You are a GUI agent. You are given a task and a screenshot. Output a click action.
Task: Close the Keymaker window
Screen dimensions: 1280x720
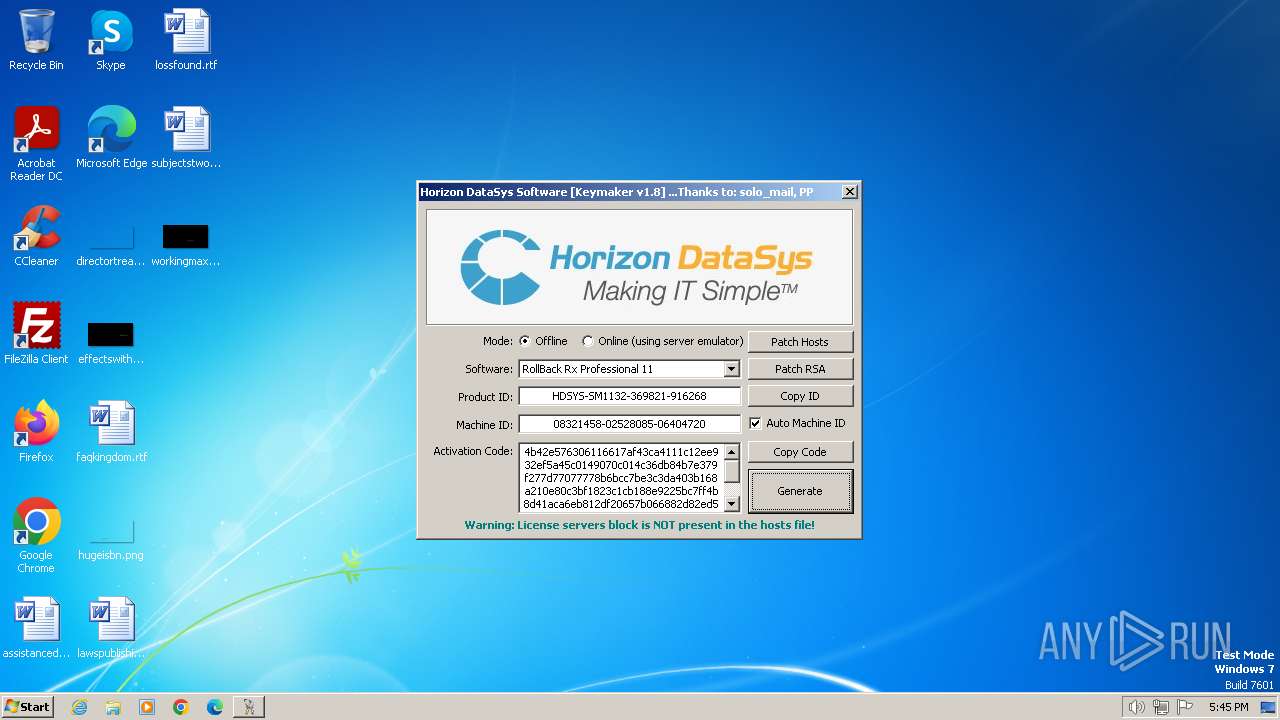point(849,192)
